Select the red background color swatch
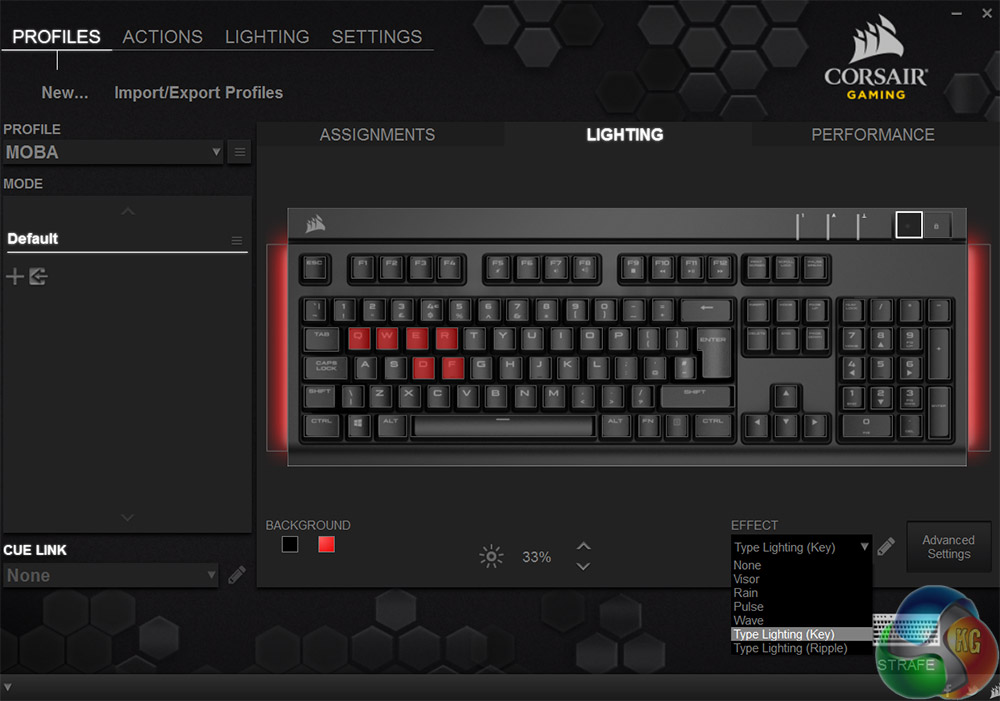Viewport: 1000px width, 701px height. 326,544
